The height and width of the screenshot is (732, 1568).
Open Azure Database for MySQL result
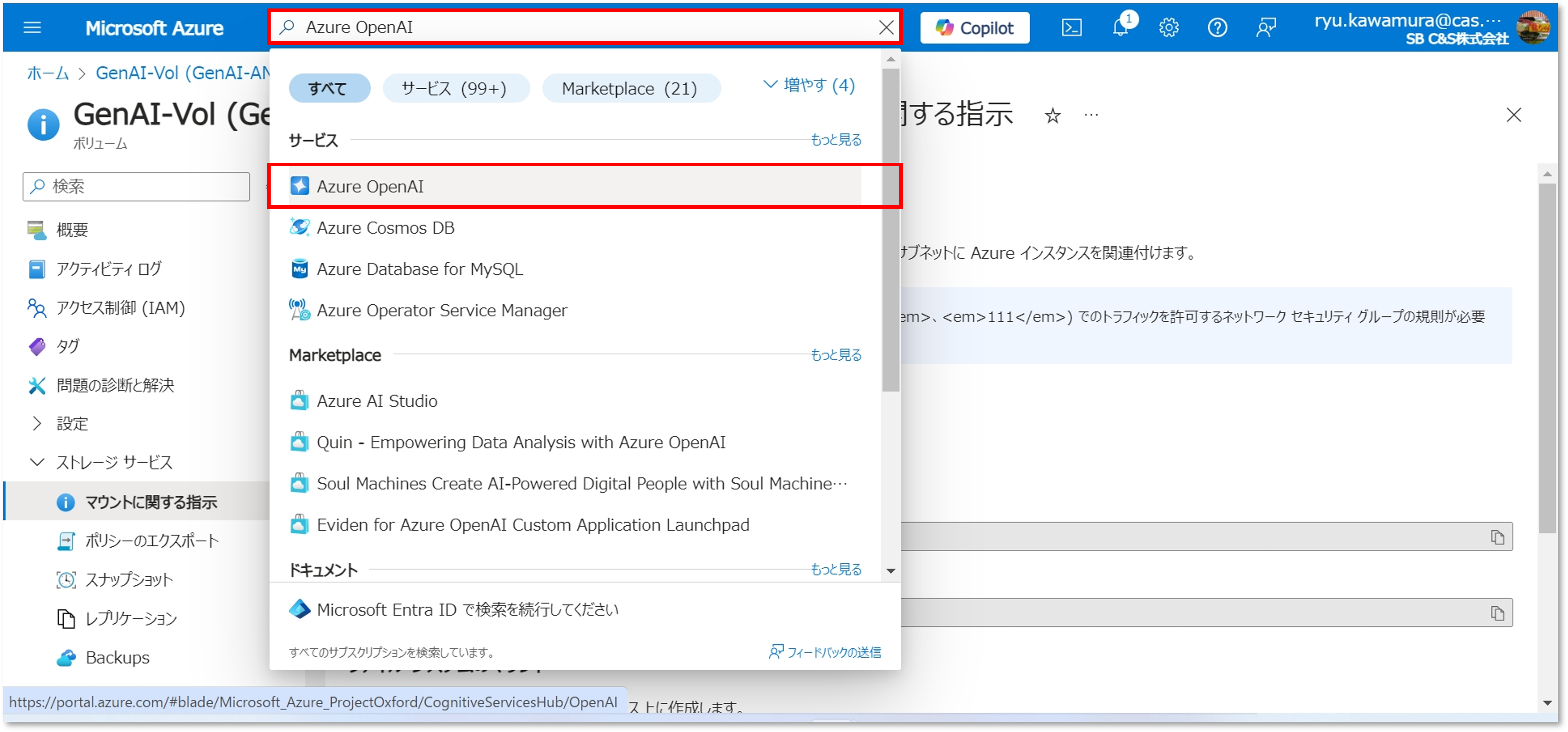pos(574,269)
